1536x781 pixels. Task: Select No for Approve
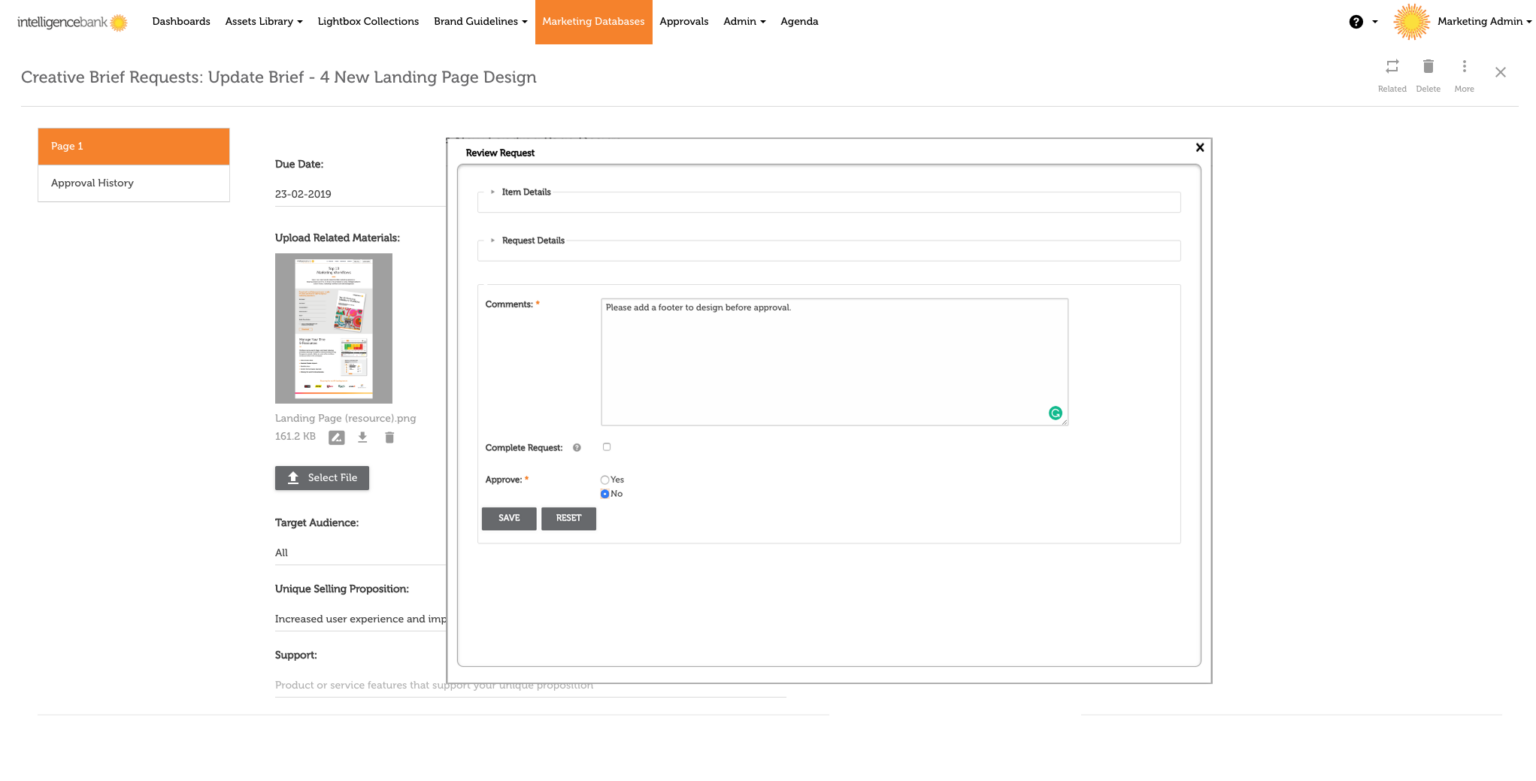click(x=605, y=494)
